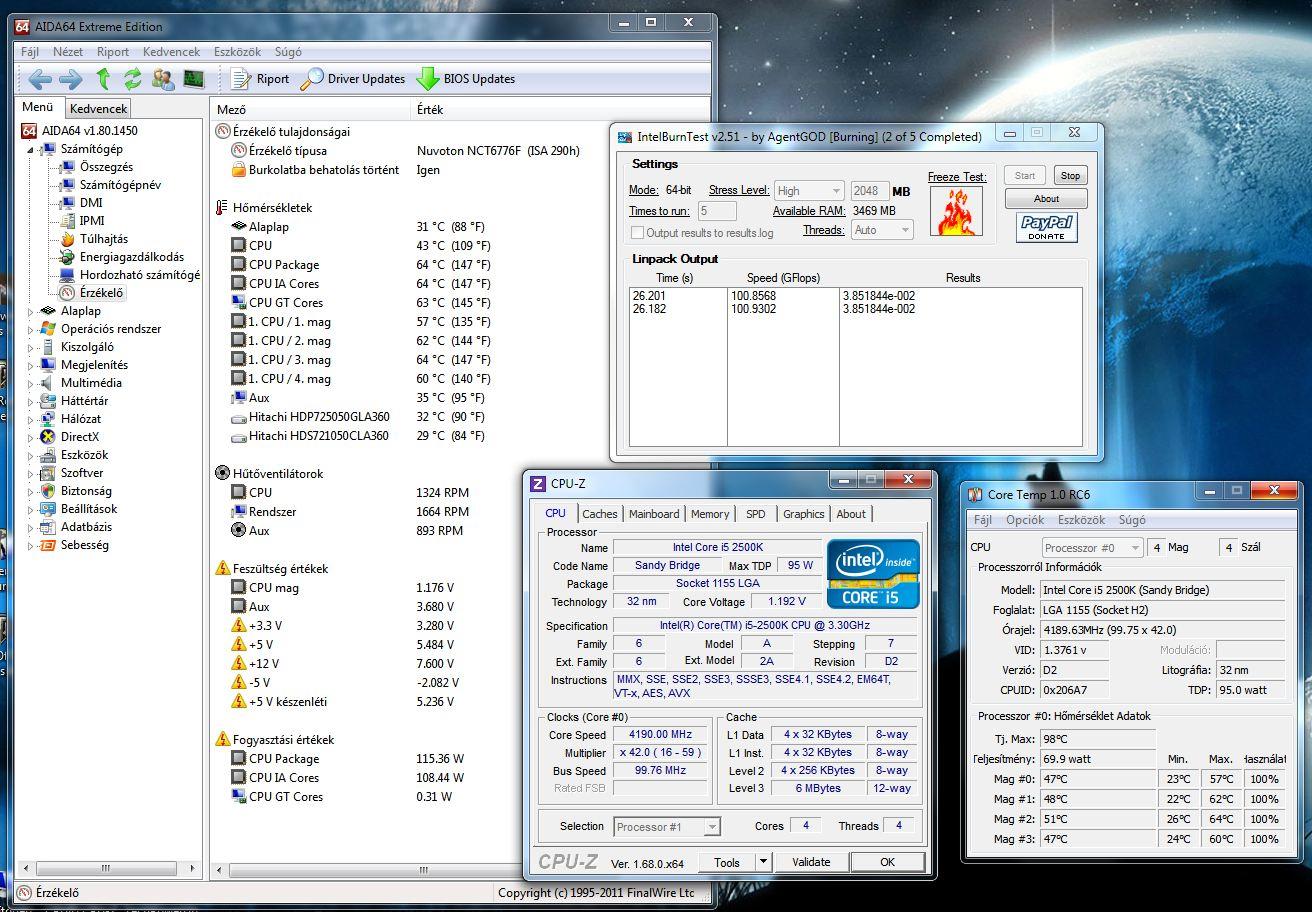Open the Opciók menu in Core Temp
Viewport: 1312px width, 912px height.
pyautogui.click(x=1025, y=520)
